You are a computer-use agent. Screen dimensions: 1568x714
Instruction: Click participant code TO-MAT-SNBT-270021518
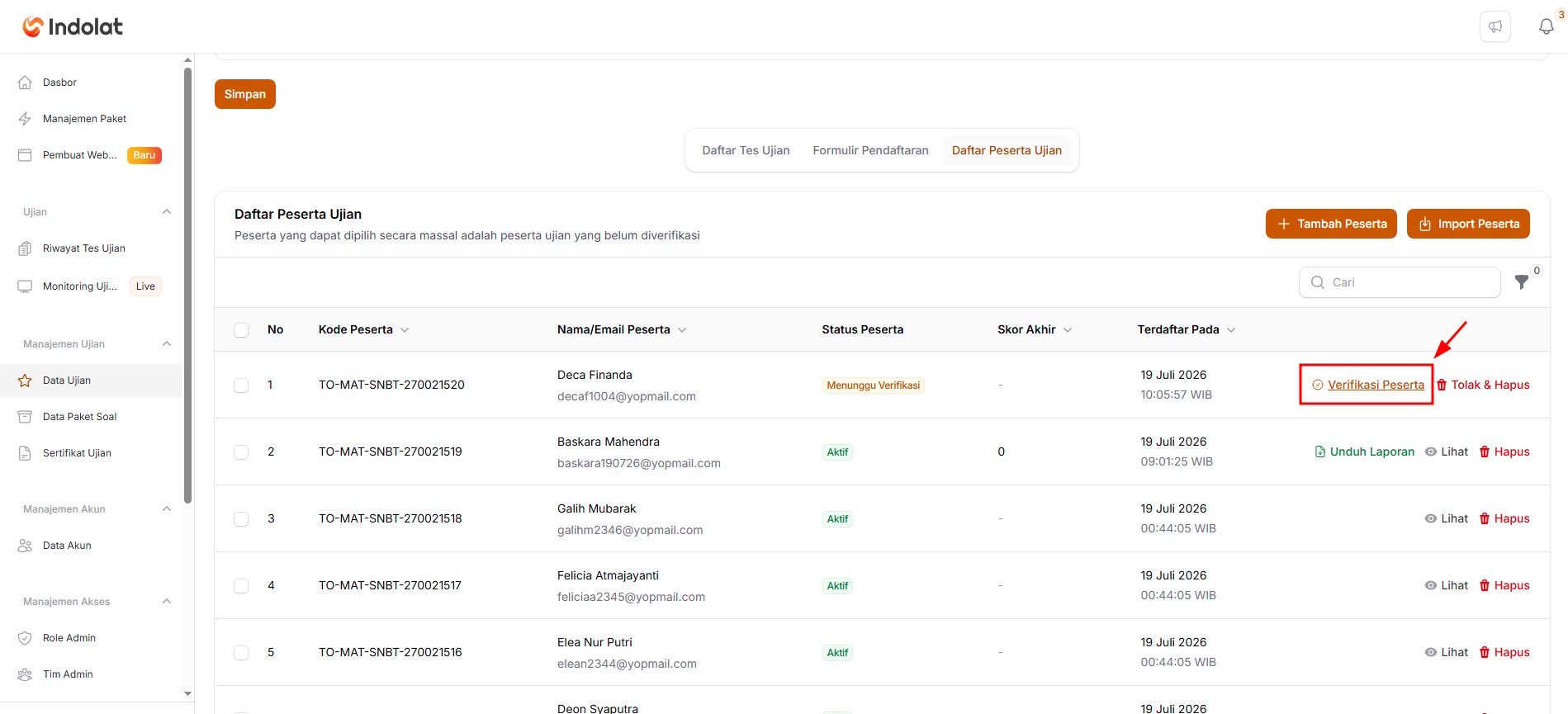coord(391,518)
